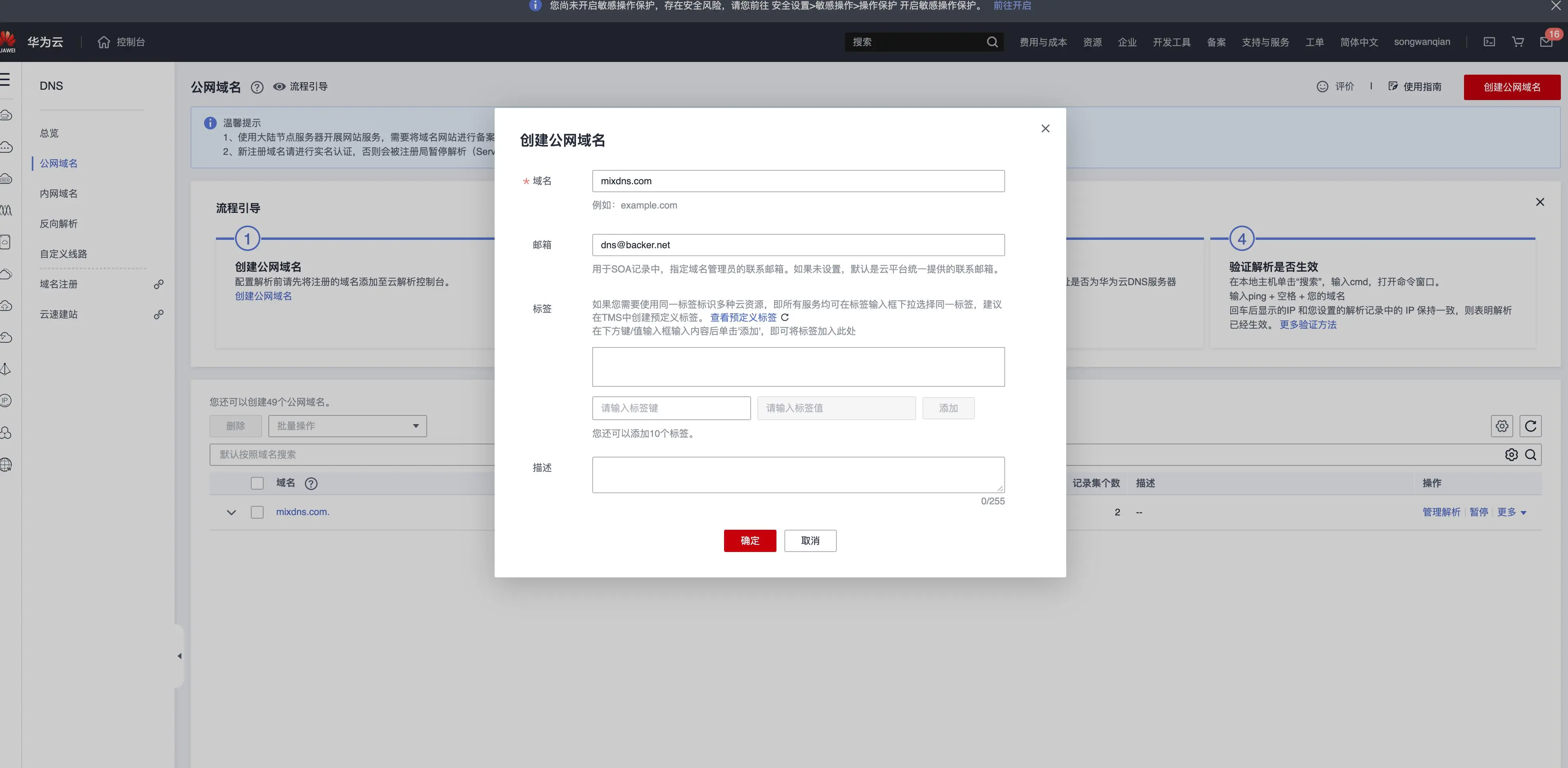Click help question icon next to 公网域名 title
The width and height of the screenshot is (1568, 768).
[x=257, y=87]
